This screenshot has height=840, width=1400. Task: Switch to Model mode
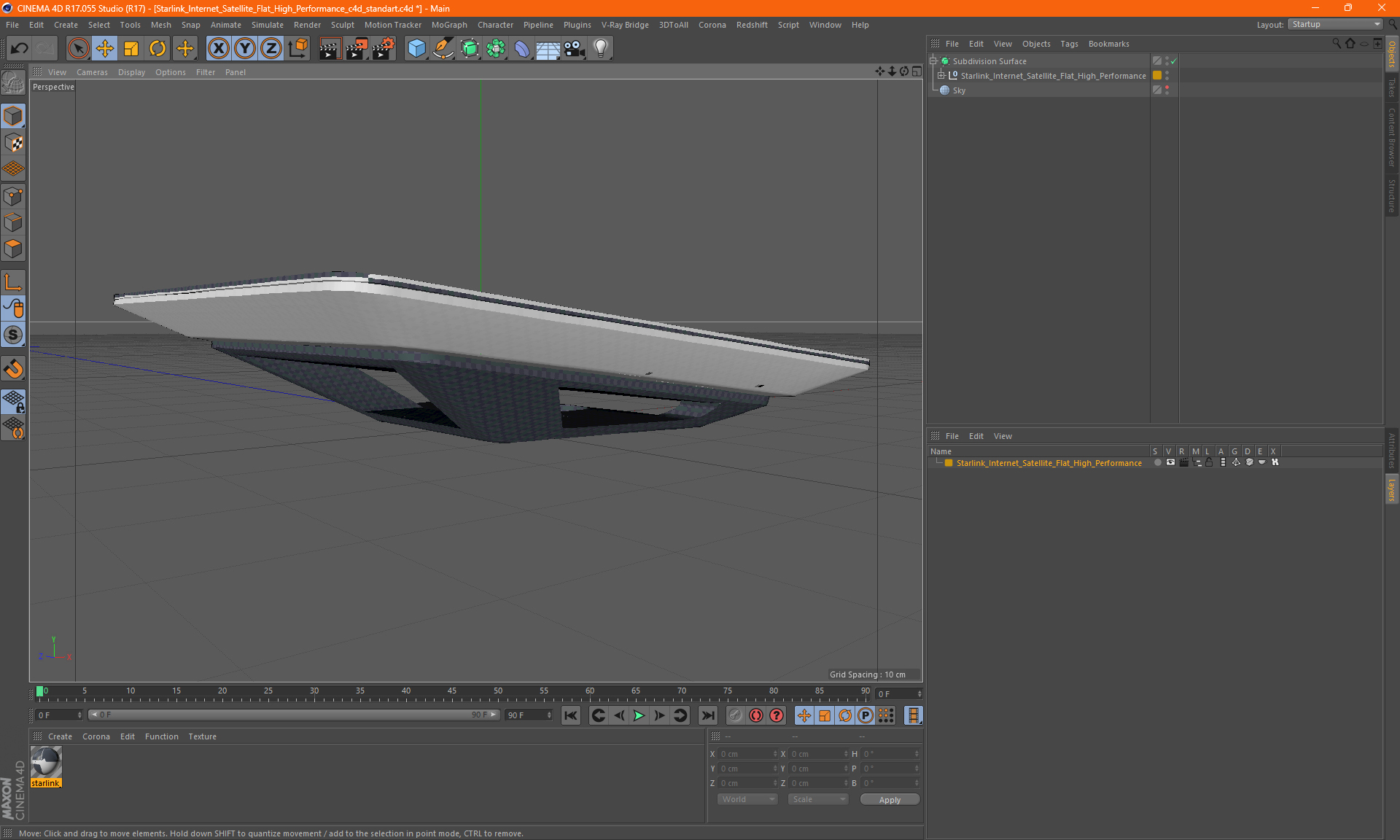[x=13, y=116]
